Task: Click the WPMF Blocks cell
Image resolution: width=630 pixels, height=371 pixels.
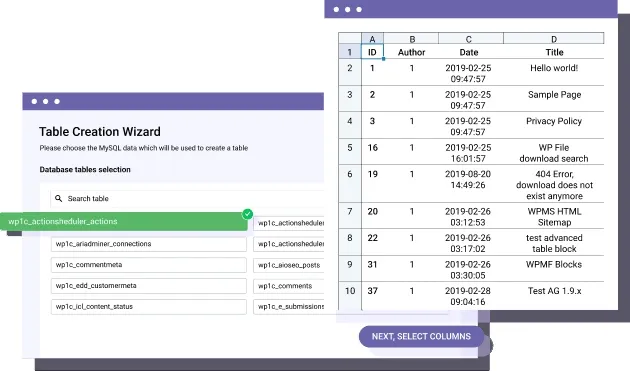Action: point(554,269)
